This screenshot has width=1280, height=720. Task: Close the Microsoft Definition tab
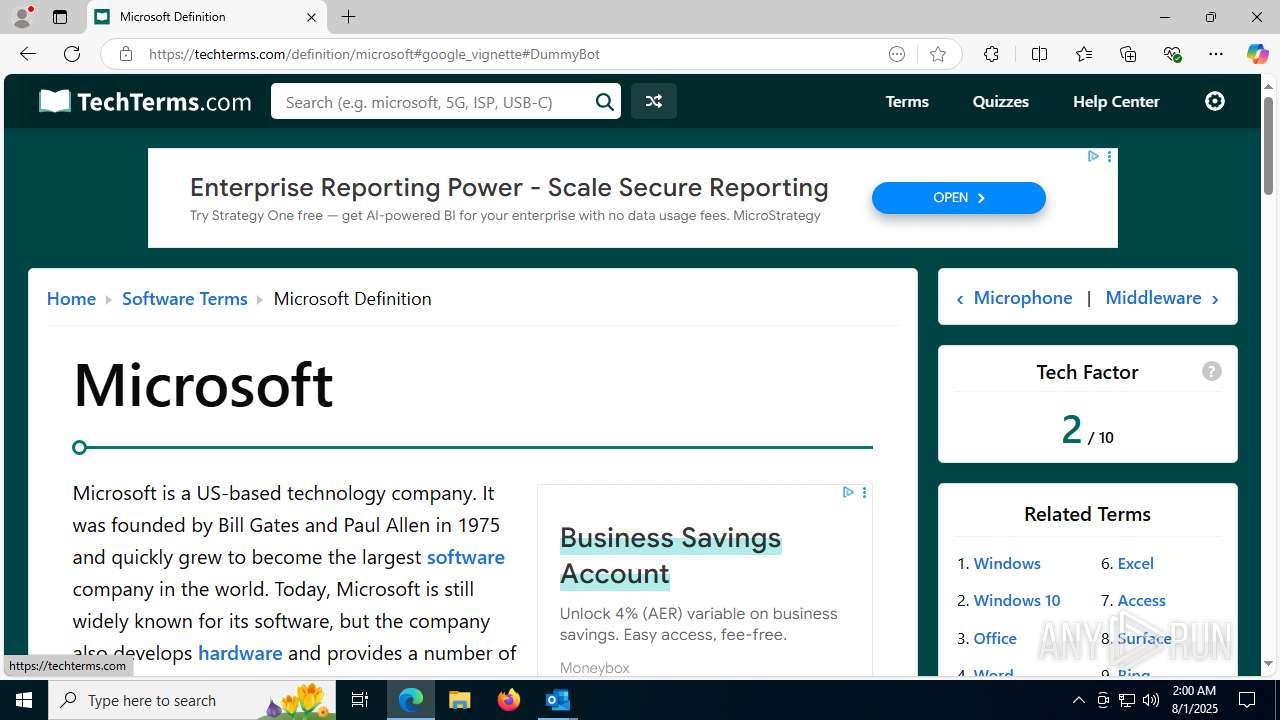coord(311,17)
